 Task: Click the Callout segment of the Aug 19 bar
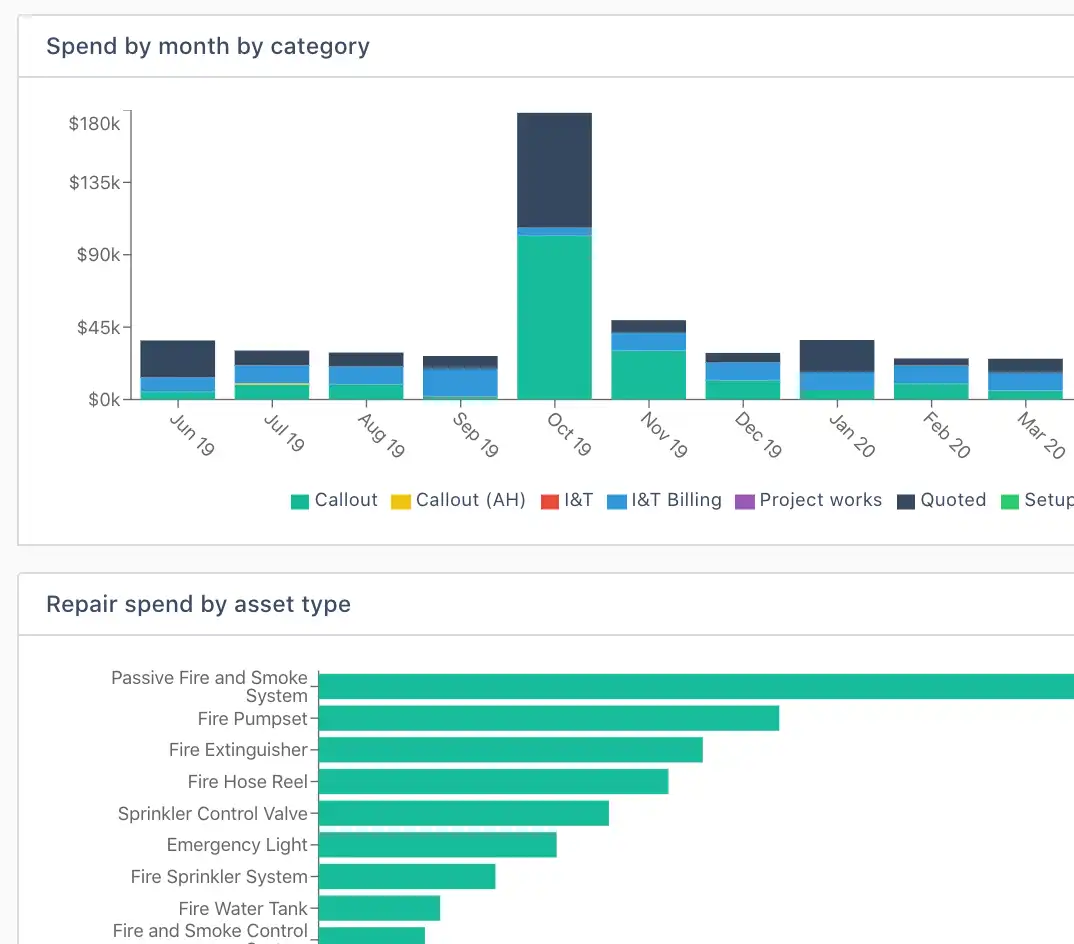point(366,392)
